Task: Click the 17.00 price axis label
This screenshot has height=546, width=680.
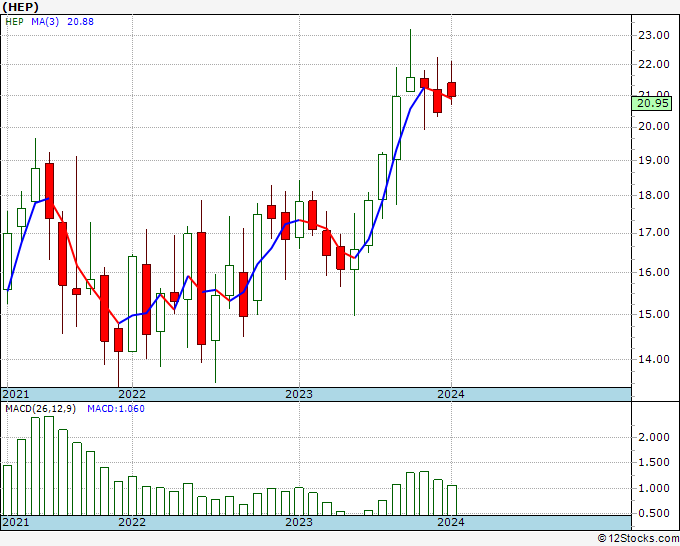Action: coord(654,233)
